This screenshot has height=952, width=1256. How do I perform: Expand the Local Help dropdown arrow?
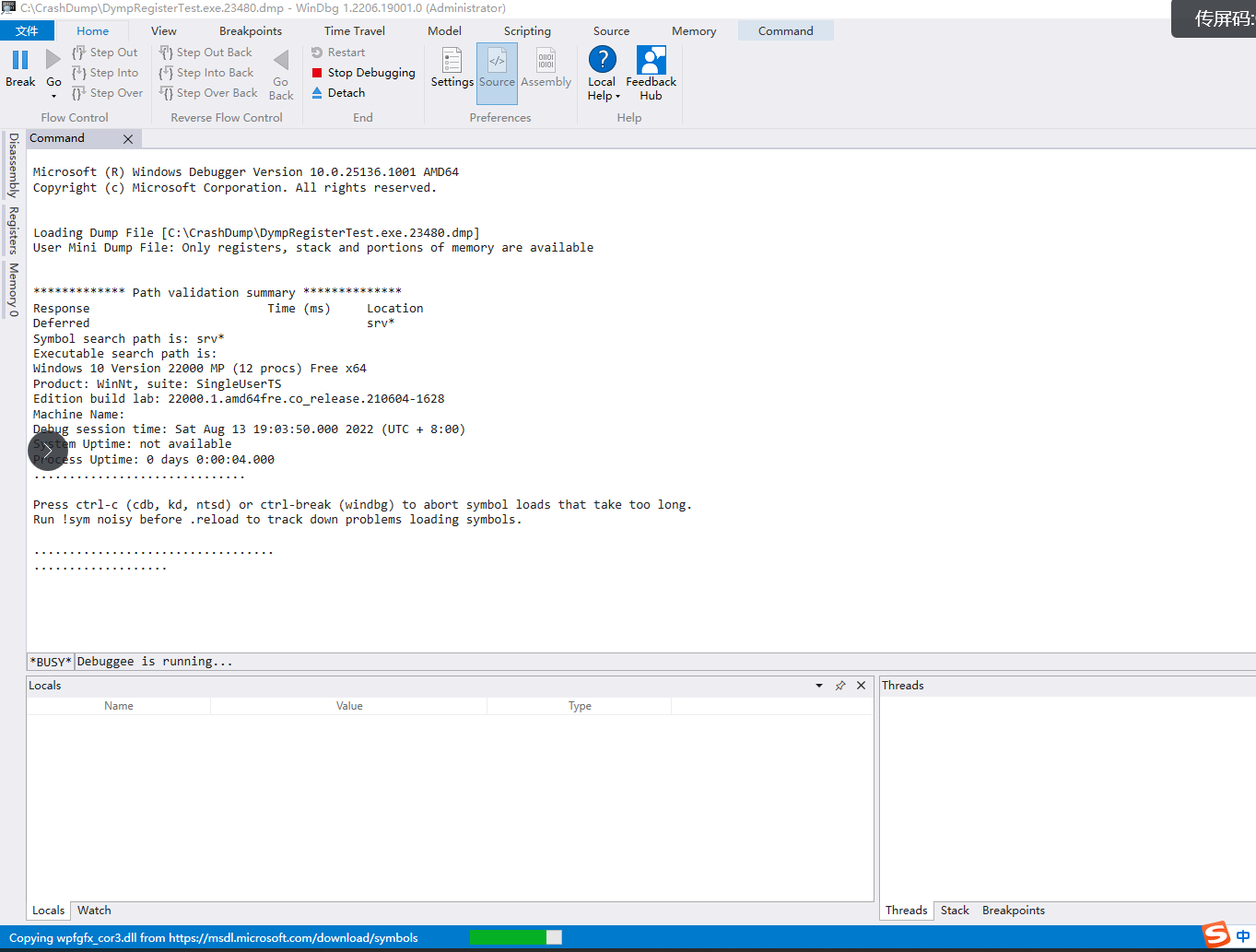[617, 96]
